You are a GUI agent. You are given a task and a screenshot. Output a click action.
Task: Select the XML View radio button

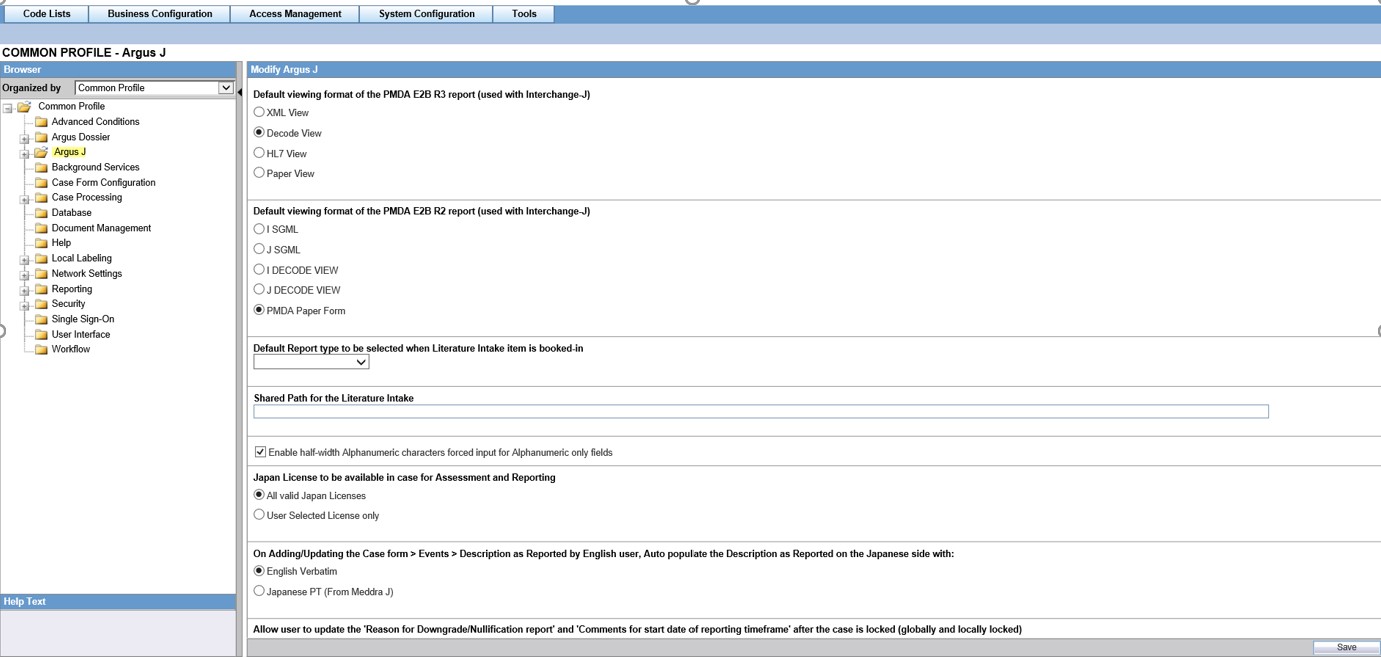point(259,112)
